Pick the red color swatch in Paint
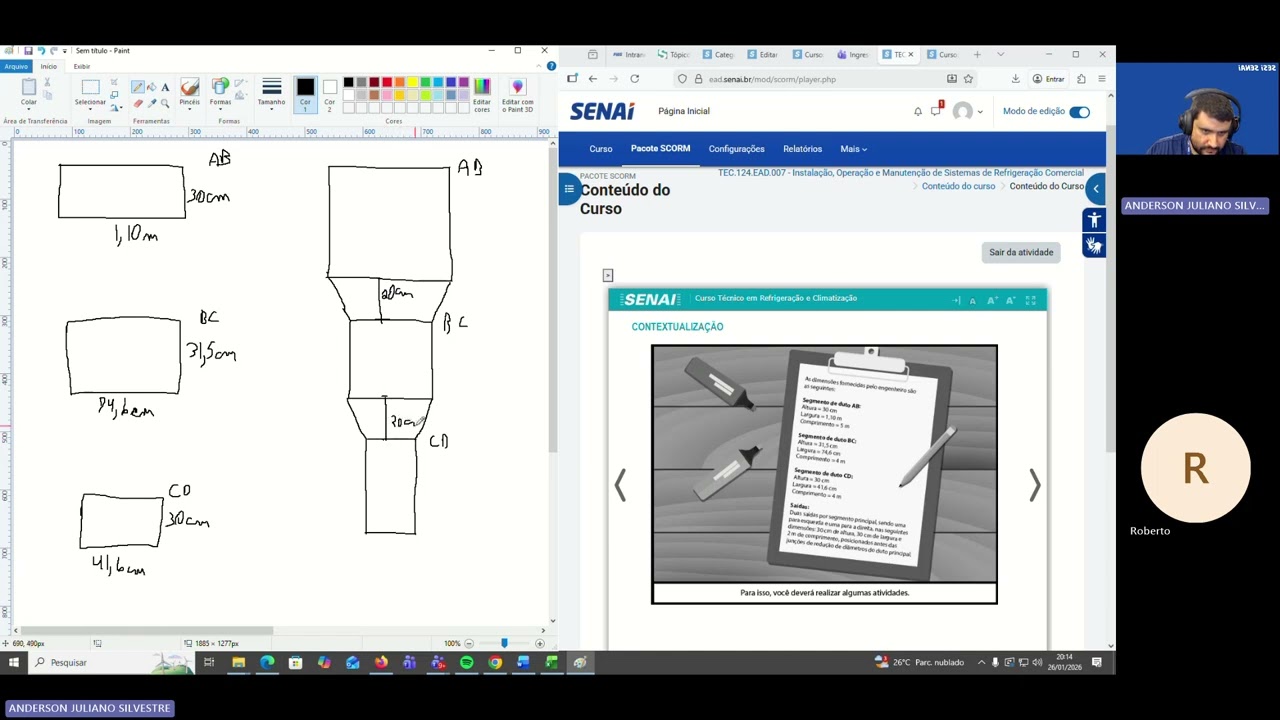The width and height of the screenshot is (1280, 720). (x=387, y=82)
